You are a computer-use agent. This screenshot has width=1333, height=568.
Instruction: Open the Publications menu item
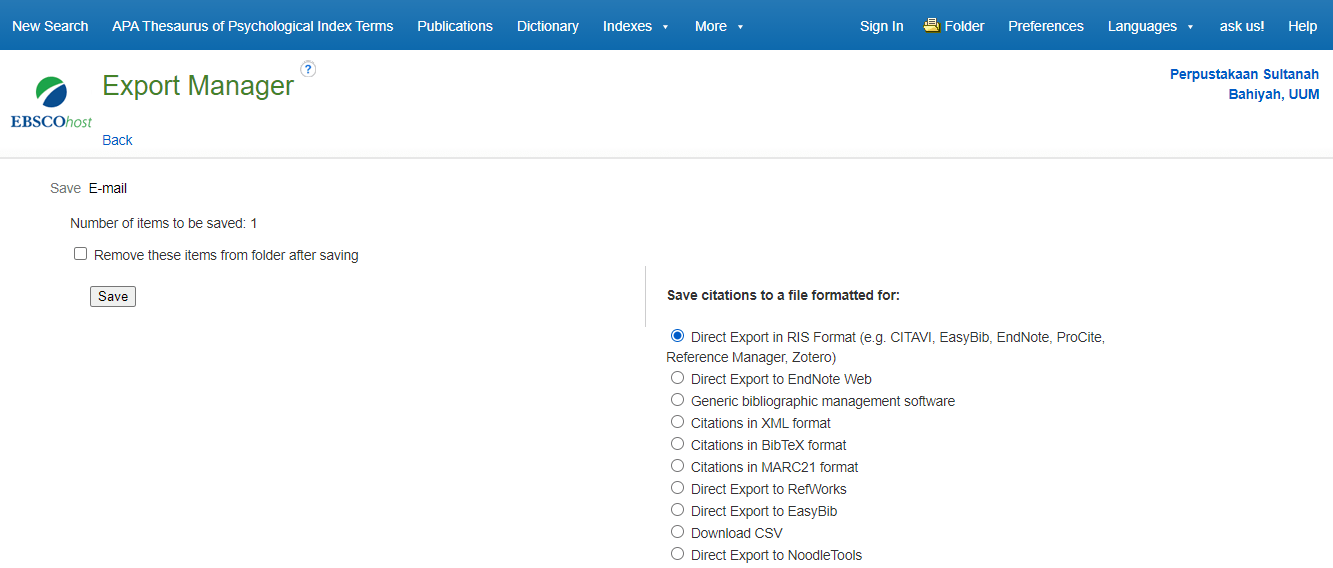pos(455,26)
